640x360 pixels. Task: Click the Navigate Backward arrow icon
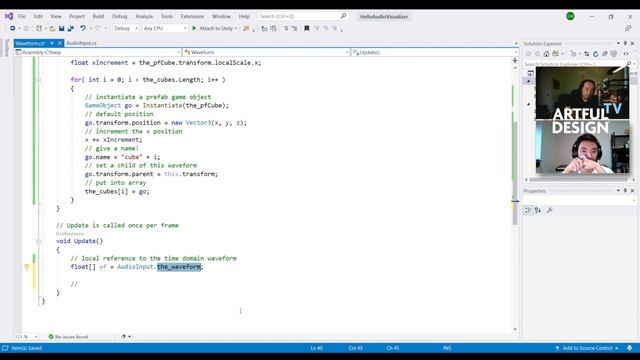point(13,28)
